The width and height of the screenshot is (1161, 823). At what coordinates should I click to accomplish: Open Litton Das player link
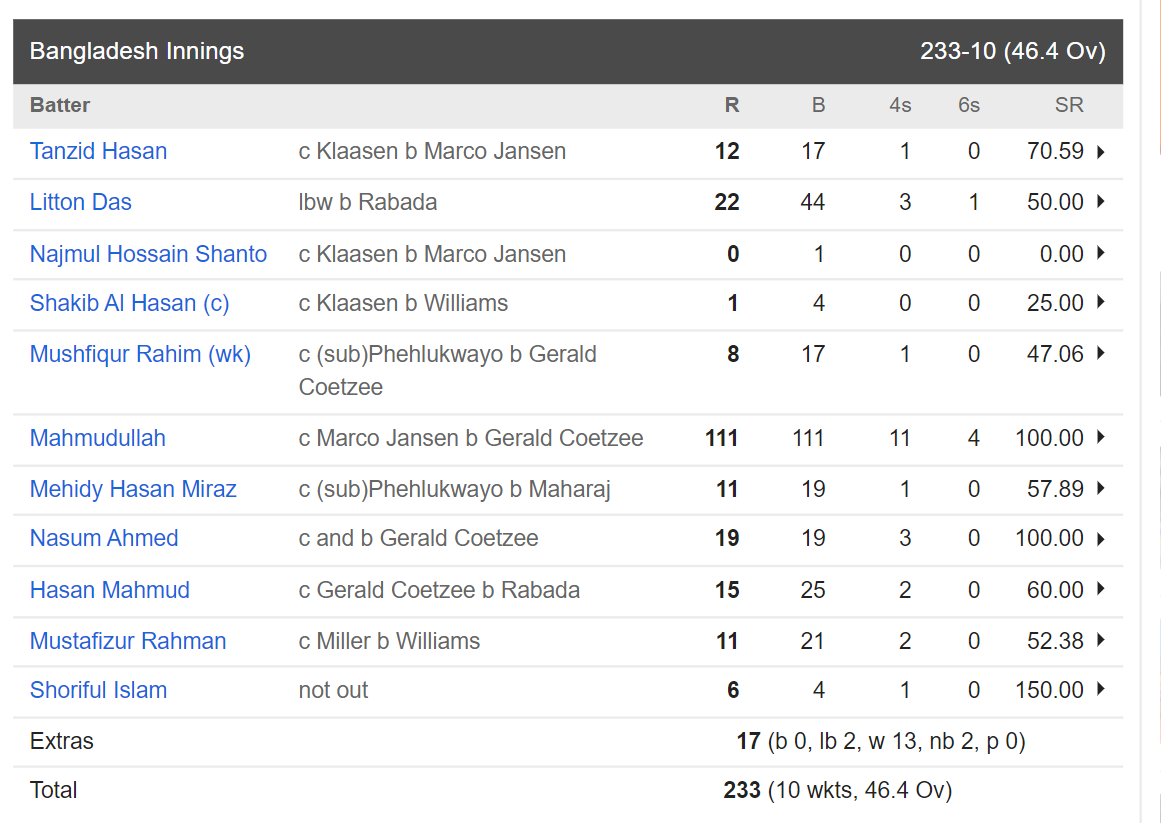(x=81, y=202)
